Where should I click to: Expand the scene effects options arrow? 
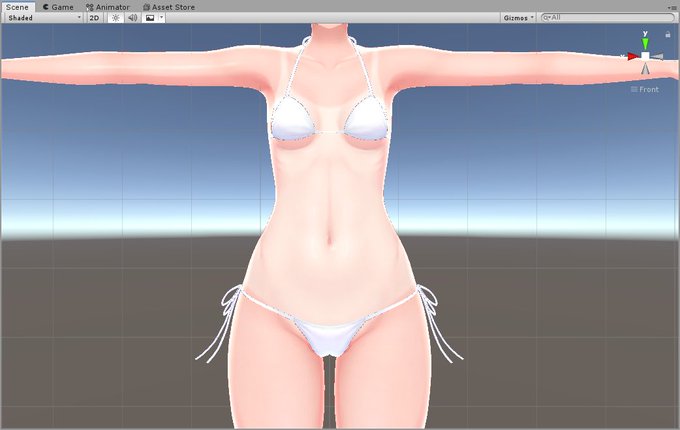[161, 18]
